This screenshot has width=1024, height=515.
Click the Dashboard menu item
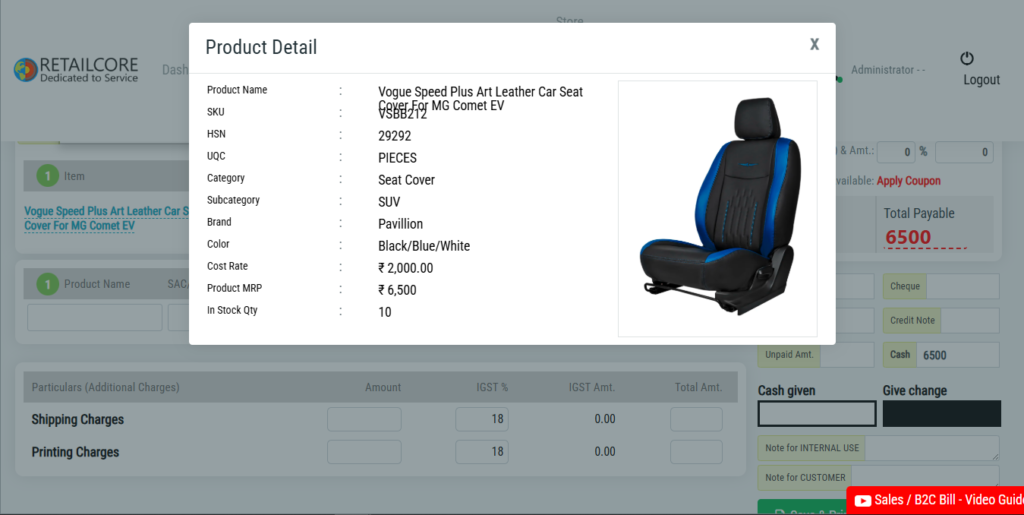[175, 70]
